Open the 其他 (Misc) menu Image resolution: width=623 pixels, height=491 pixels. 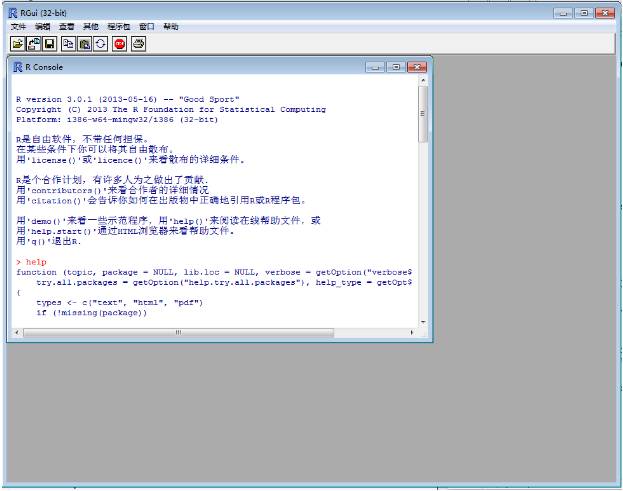(x=91, y=27)
